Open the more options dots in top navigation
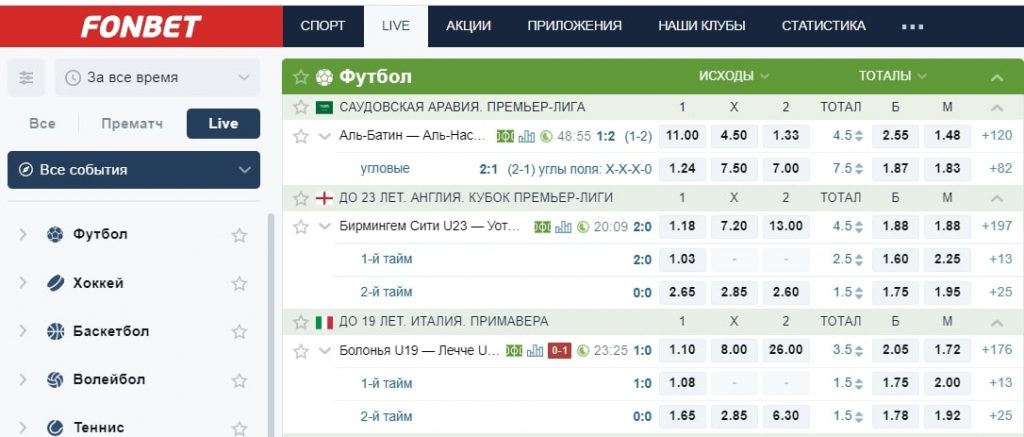 (912, 26)
